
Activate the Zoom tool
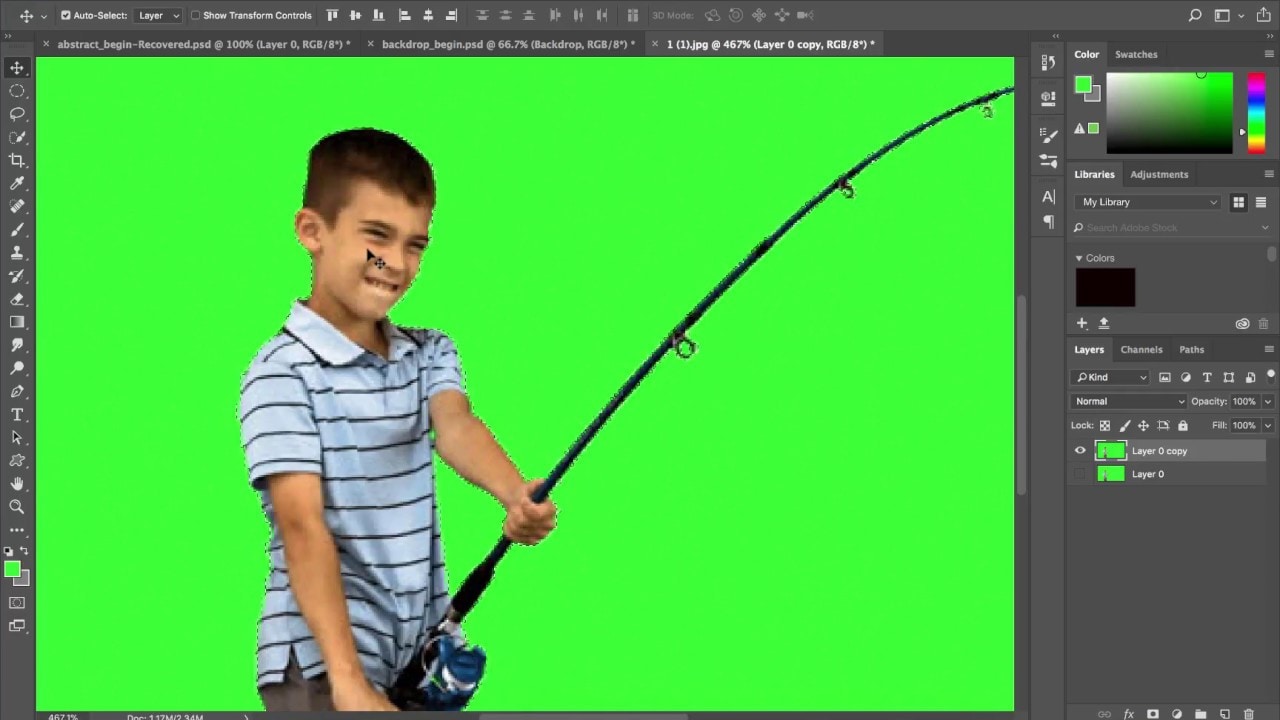tap(16, 506)
